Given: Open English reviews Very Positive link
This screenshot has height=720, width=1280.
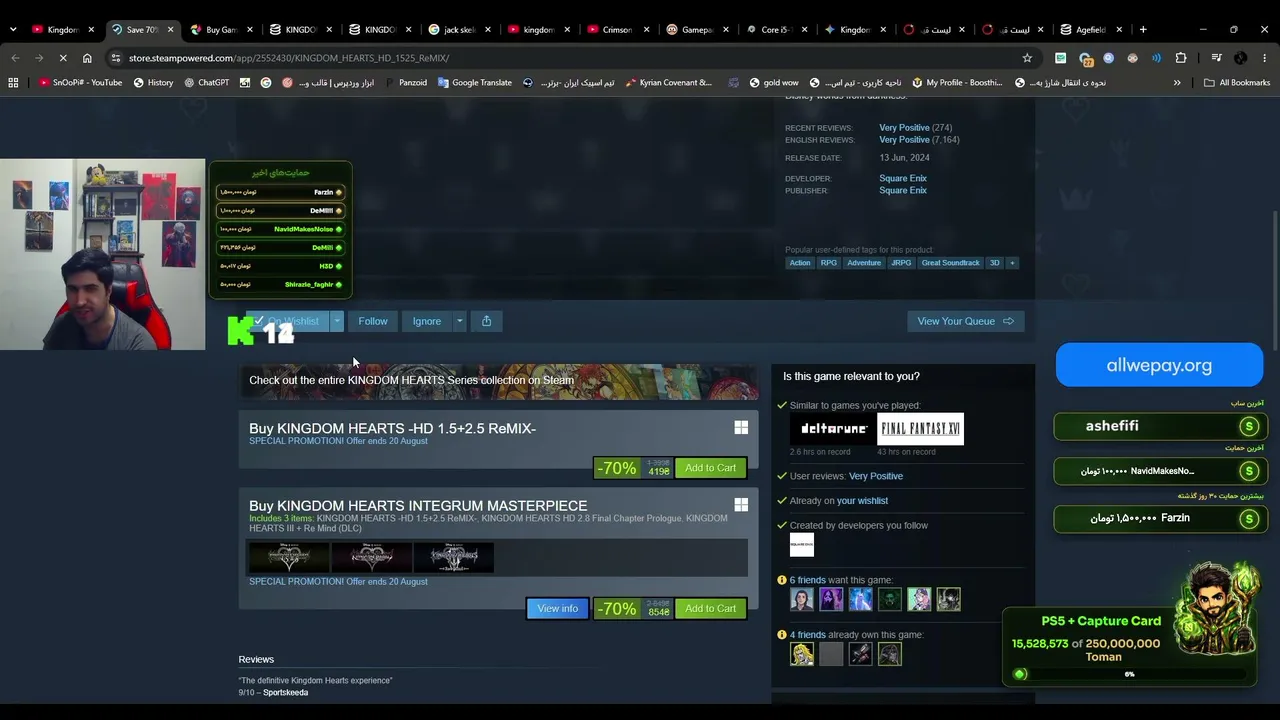Looking at the screenshot, I should click(x=904, y=140).
